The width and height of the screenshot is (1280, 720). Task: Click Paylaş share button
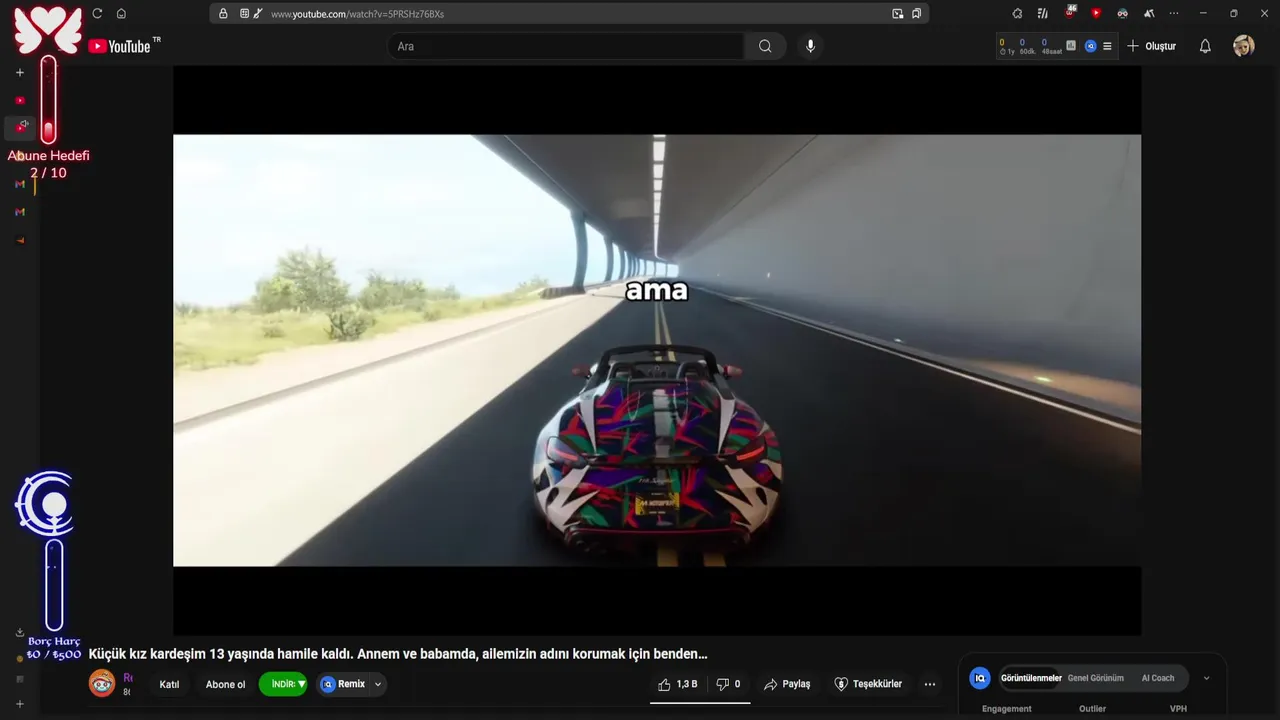click(x=787, y=684)
